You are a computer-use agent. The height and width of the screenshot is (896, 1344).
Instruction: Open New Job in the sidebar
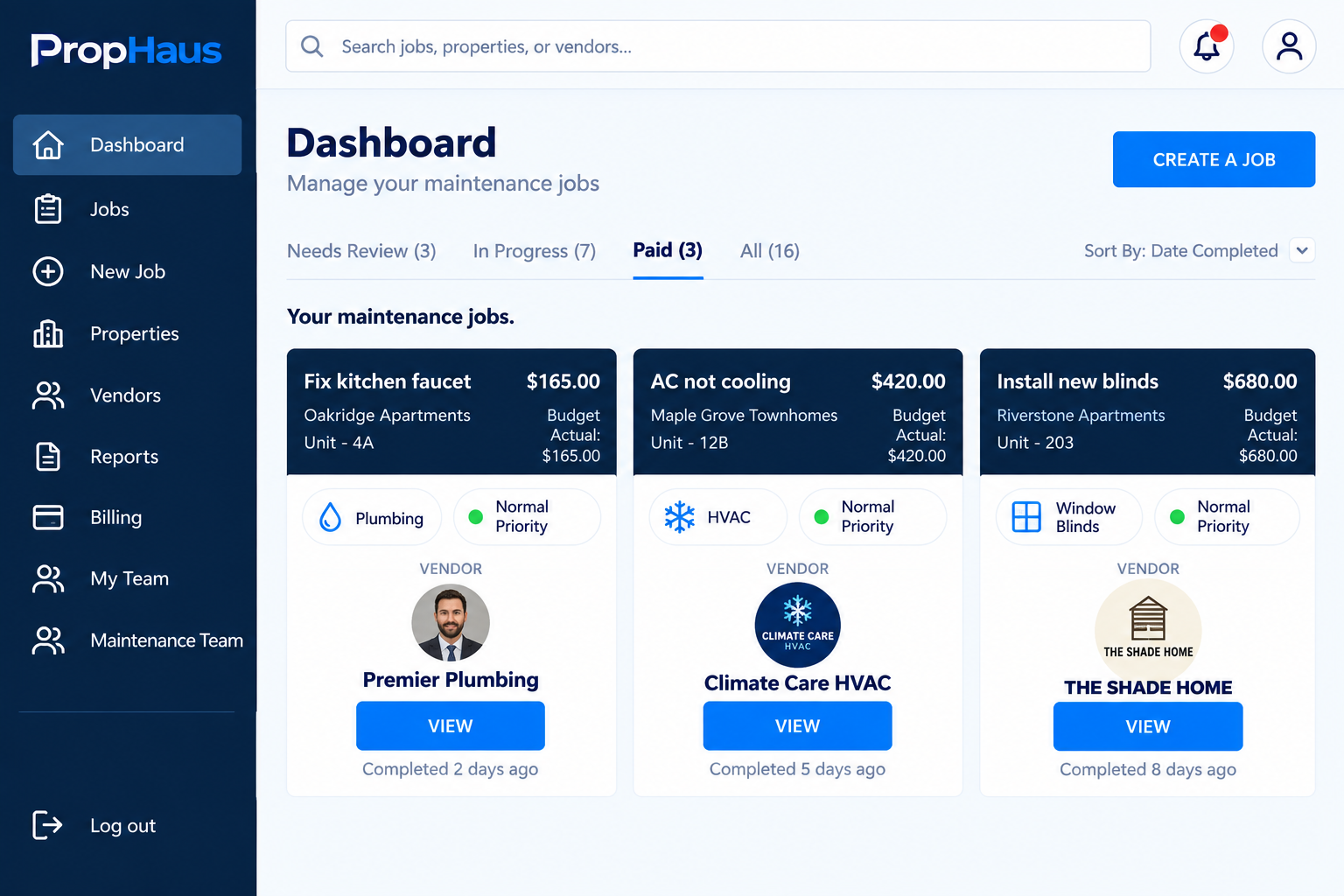[x=128, y=271]
